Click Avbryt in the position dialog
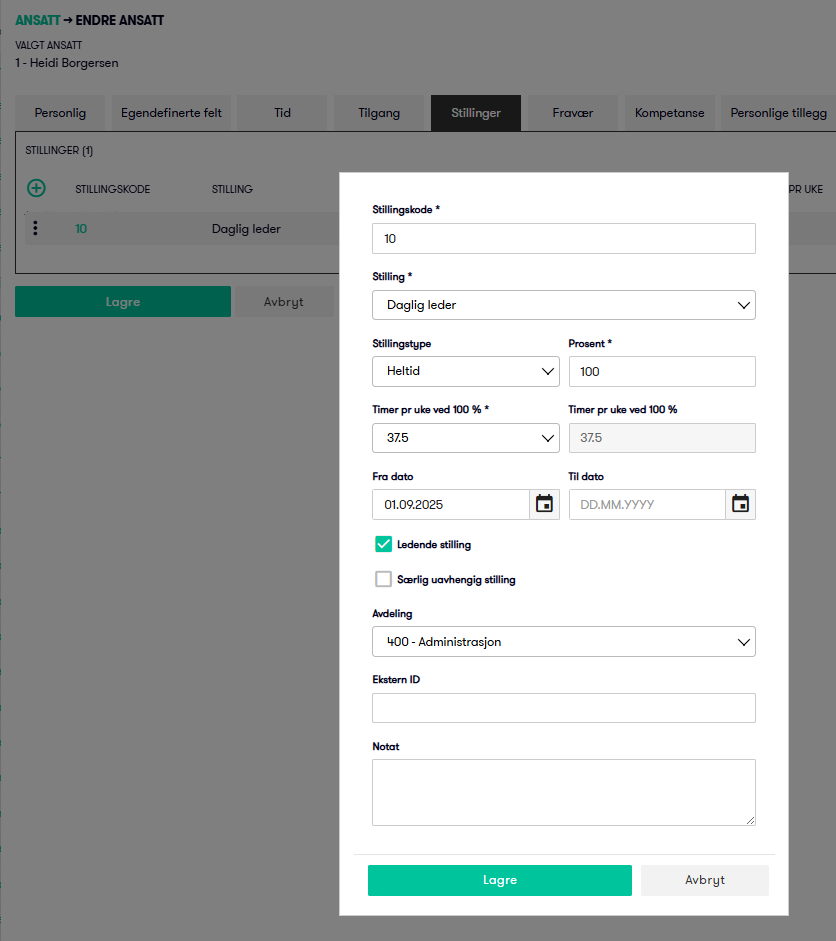 point(705,880)
